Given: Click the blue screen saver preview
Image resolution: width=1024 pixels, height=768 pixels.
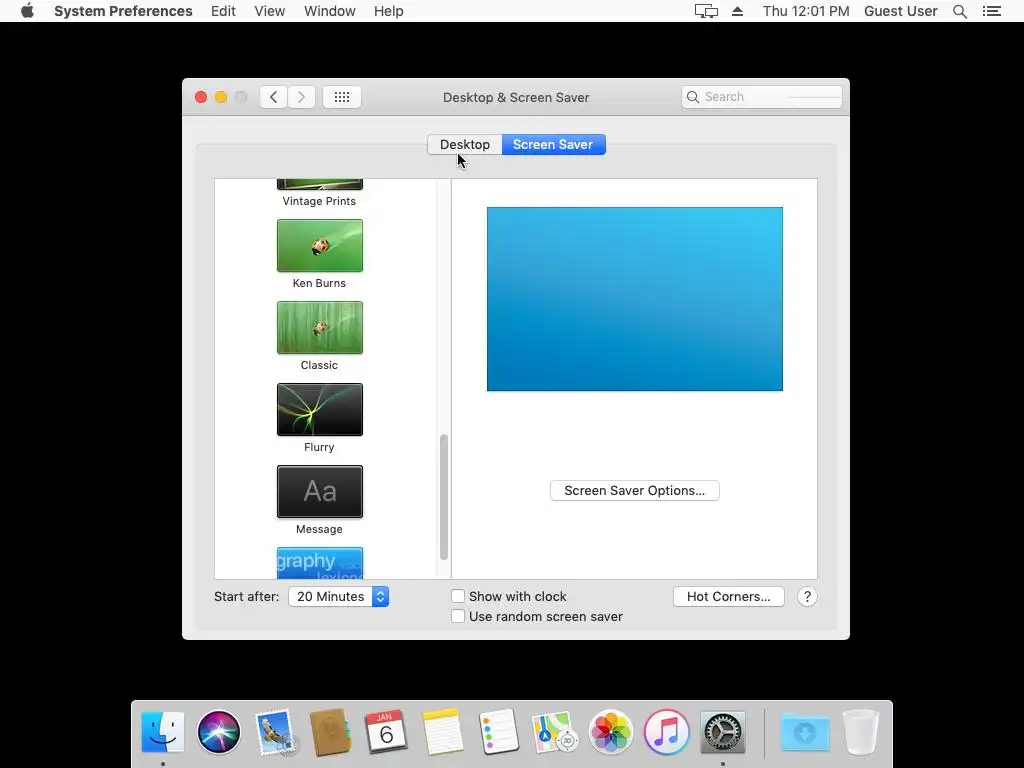Looking at the screenshot, I should coord(635,299).
